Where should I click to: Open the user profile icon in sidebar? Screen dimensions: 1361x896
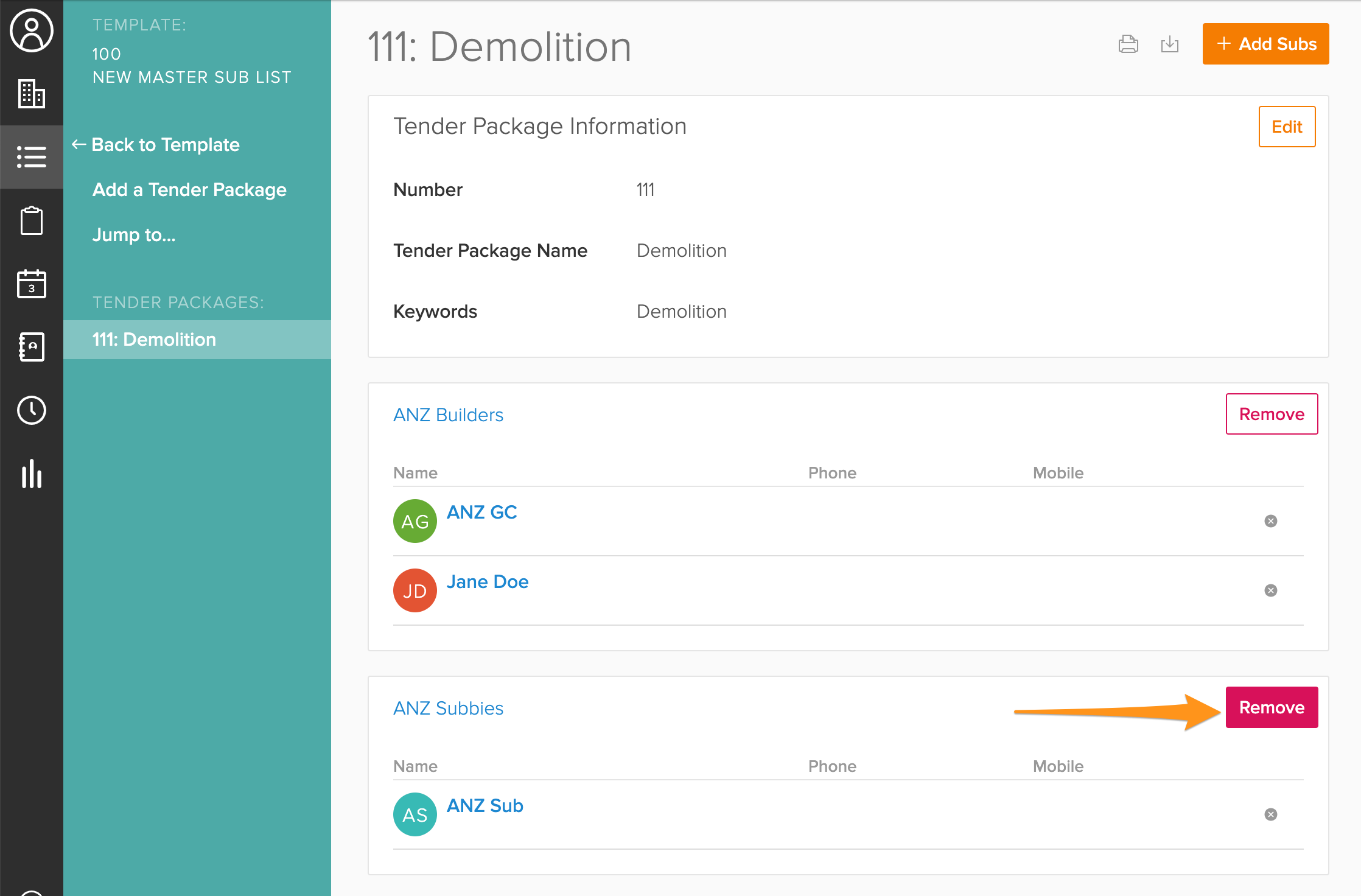pos(31,30)
